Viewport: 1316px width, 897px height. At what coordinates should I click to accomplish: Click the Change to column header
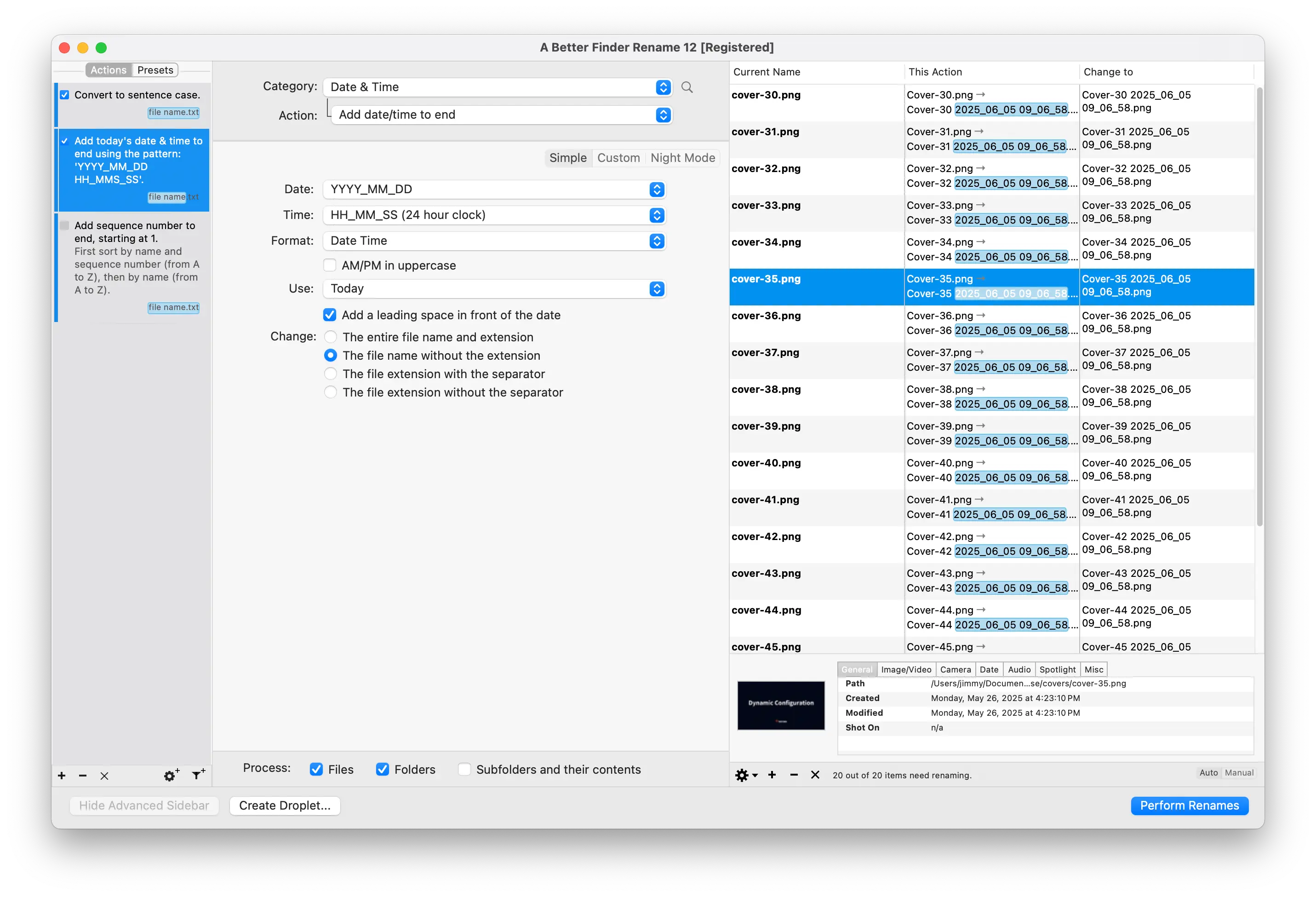pos(1167,72)
